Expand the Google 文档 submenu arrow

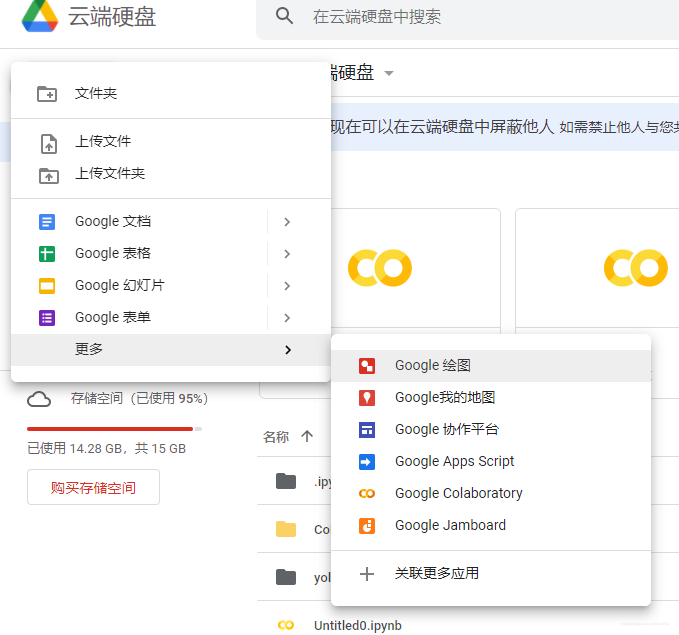tap(287, 222)
